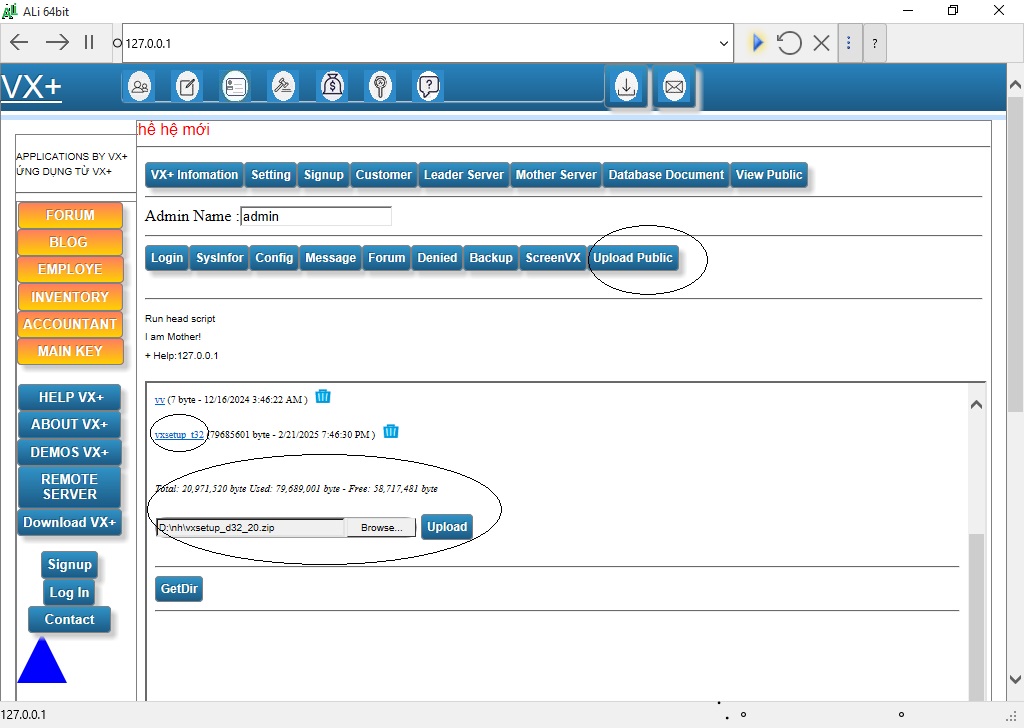
Task: Open the money bag icon
Action: [332, 87]
